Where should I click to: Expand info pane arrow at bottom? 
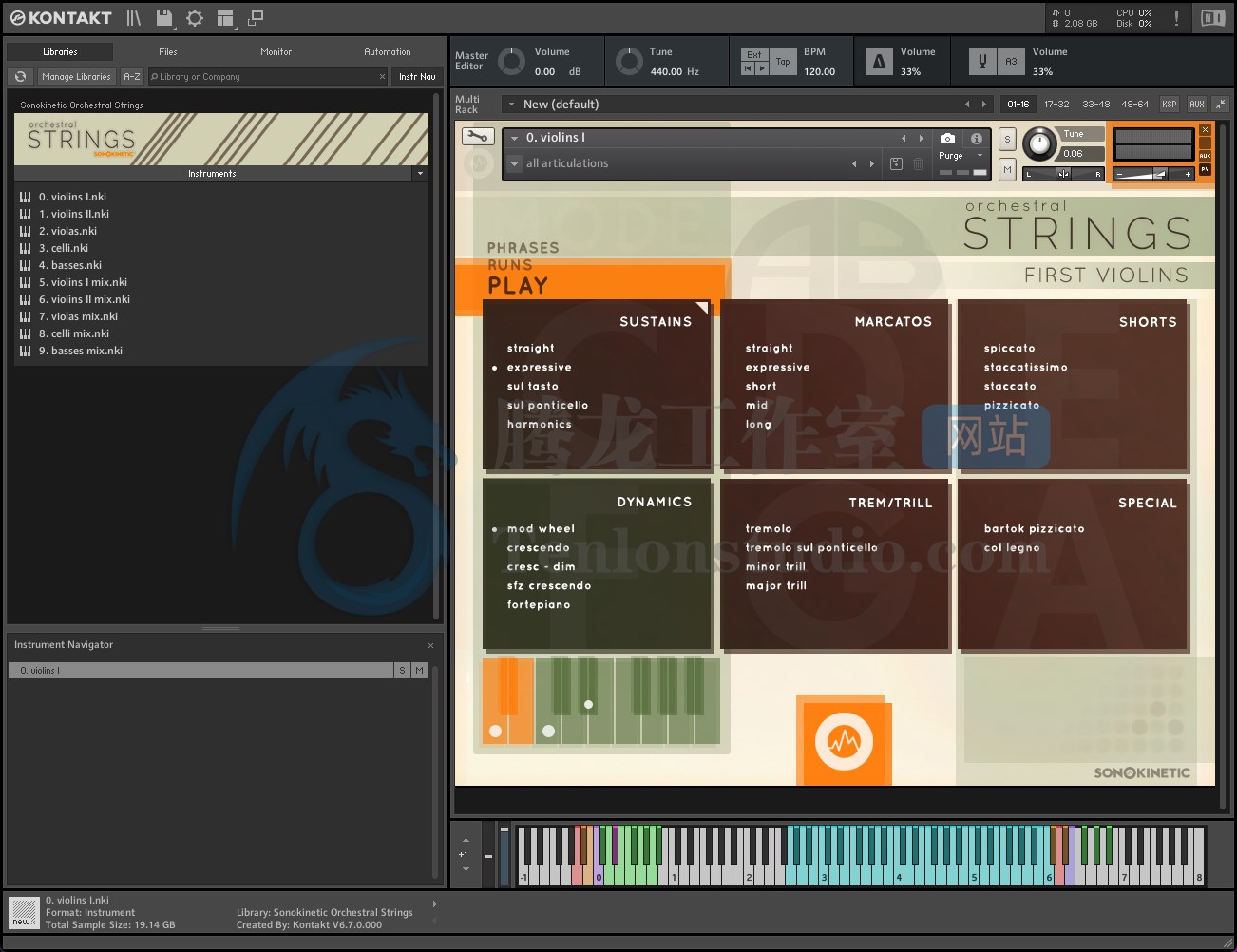435,904
